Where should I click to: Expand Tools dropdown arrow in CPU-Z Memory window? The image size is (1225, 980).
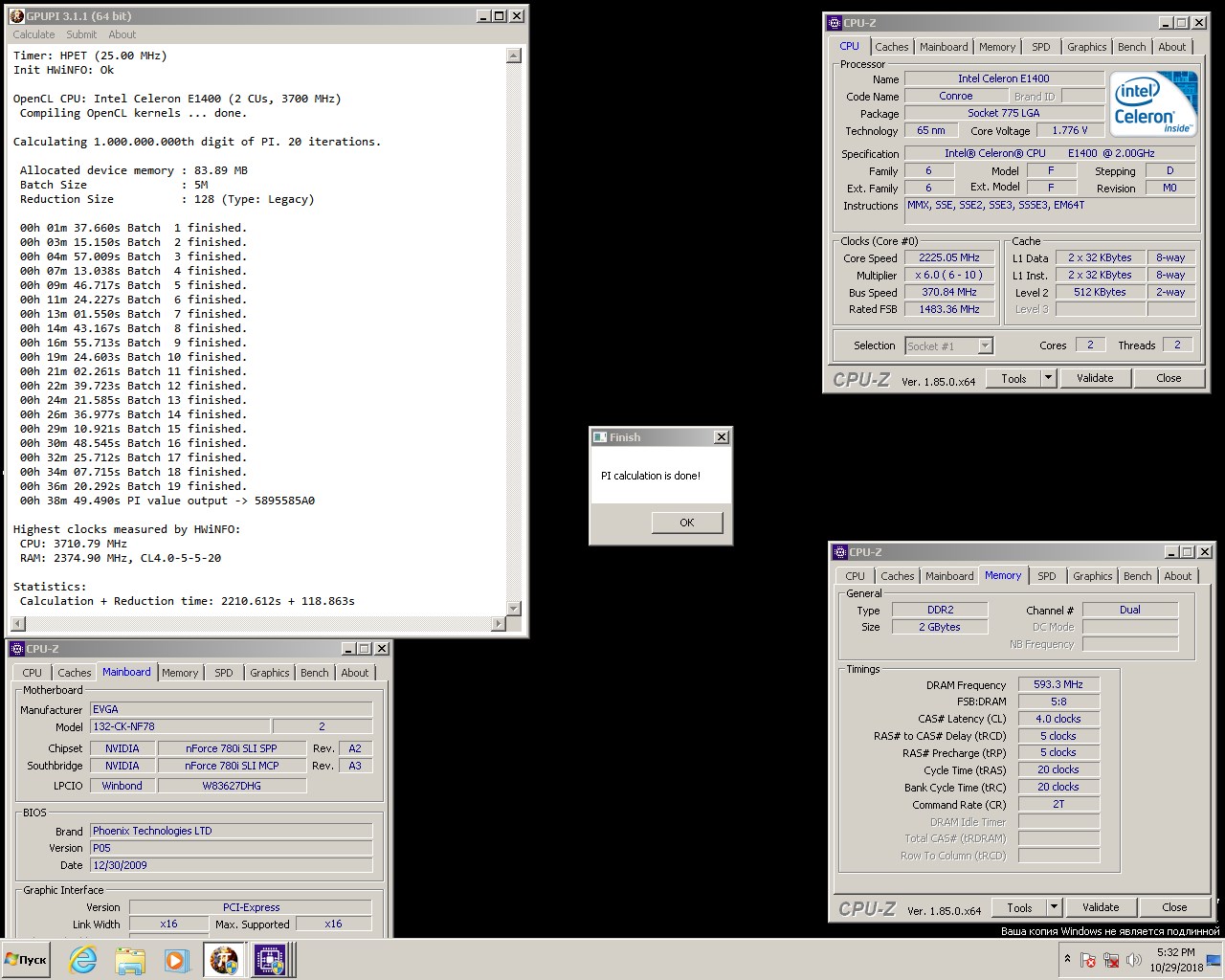(x=1054, y=907)
